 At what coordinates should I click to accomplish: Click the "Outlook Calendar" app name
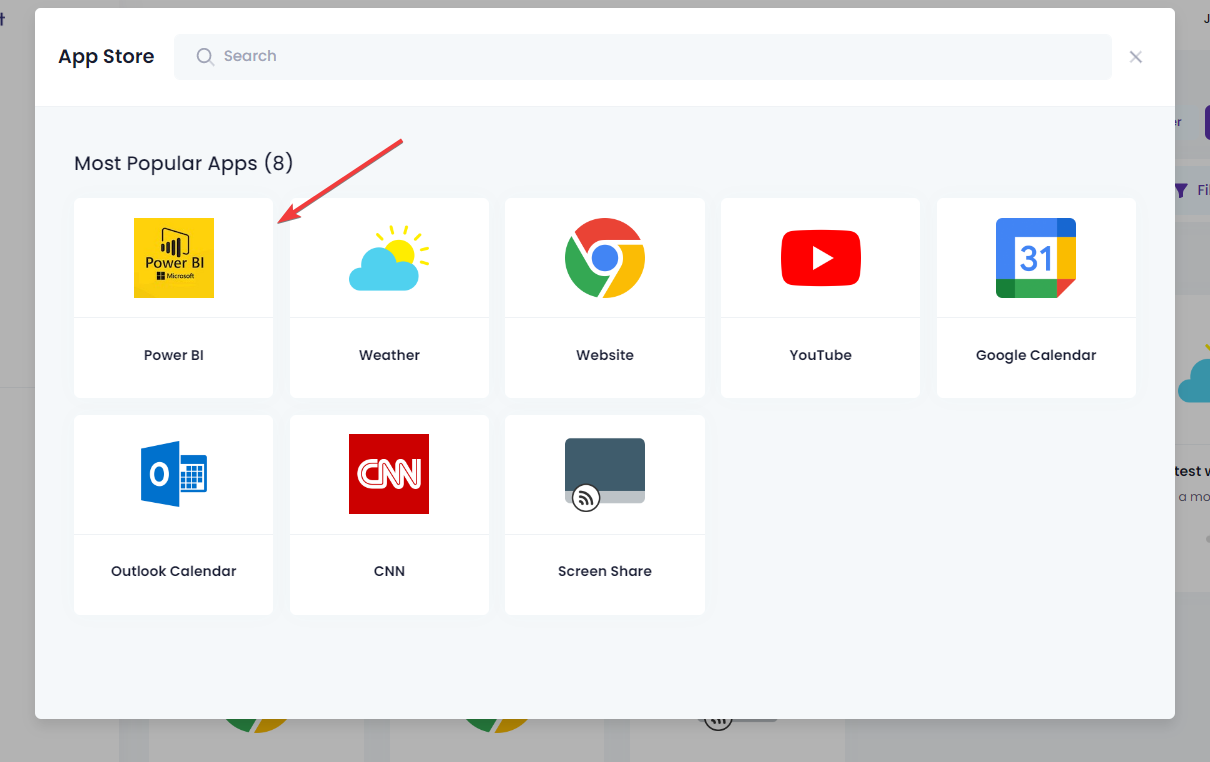[174, 571]
